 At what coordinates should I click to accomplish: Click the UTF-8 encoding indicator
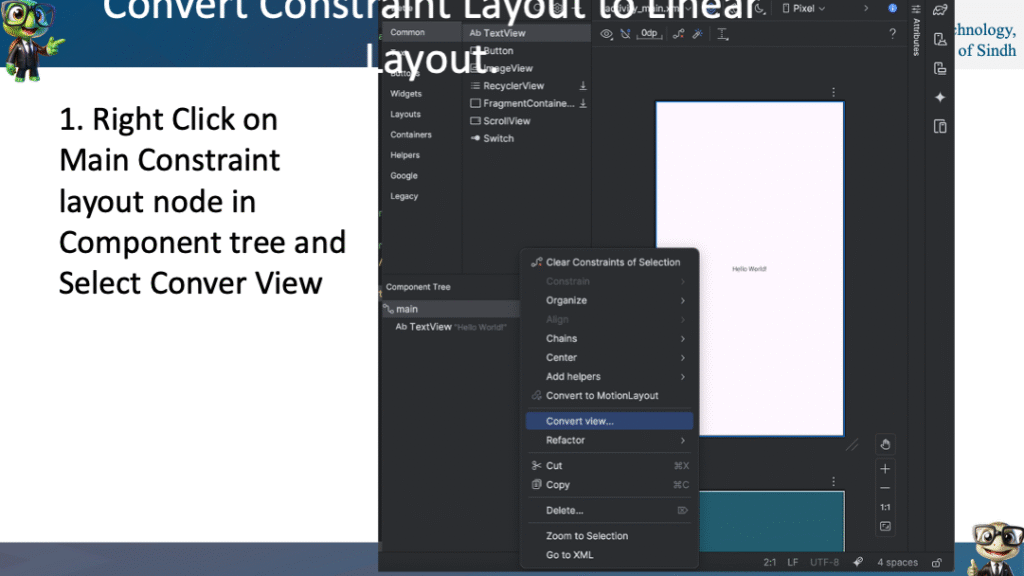pos(824,562)
